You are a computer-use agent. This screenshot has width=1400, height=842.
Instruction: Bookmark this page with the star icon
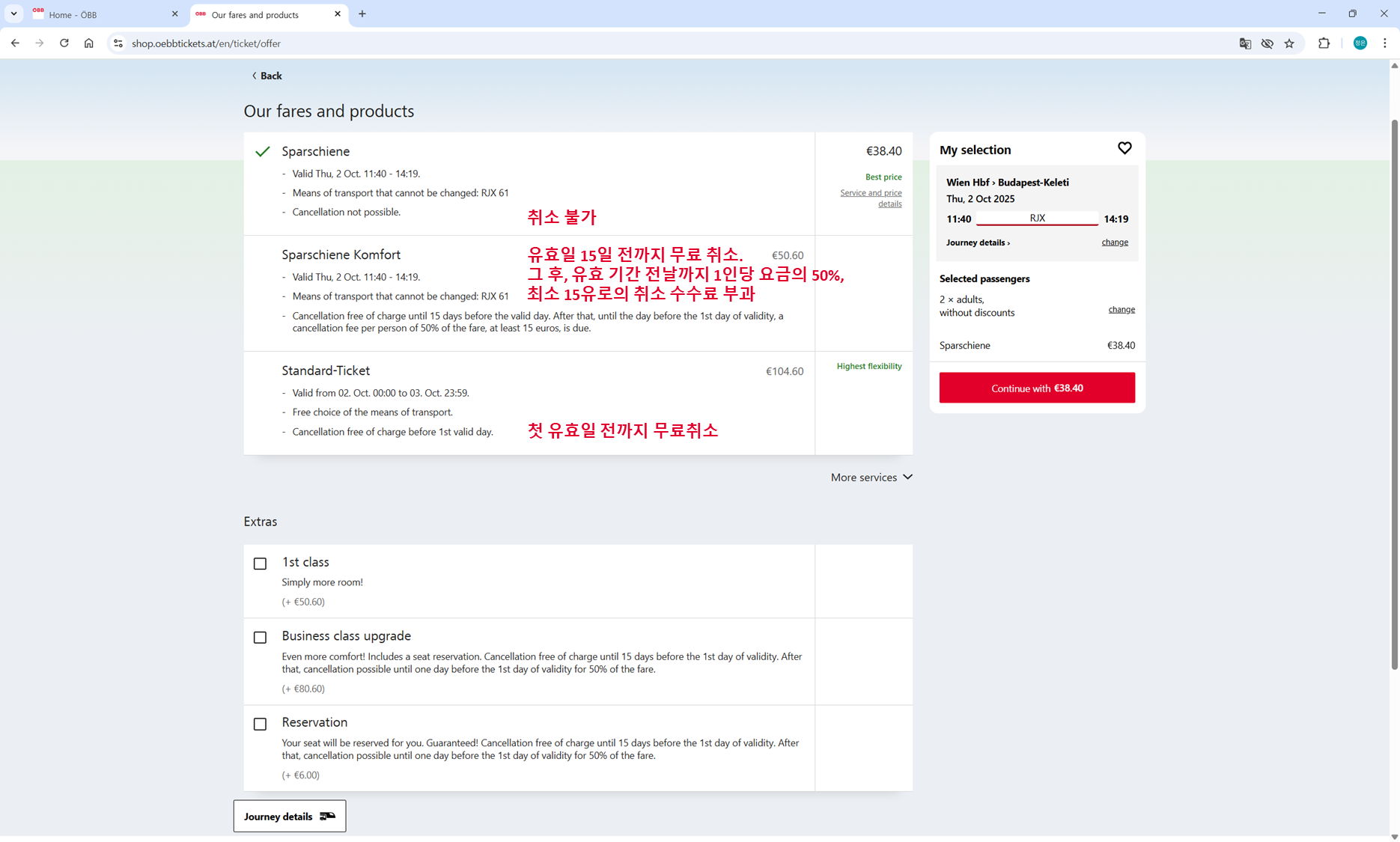click(x=1289, y=43)
